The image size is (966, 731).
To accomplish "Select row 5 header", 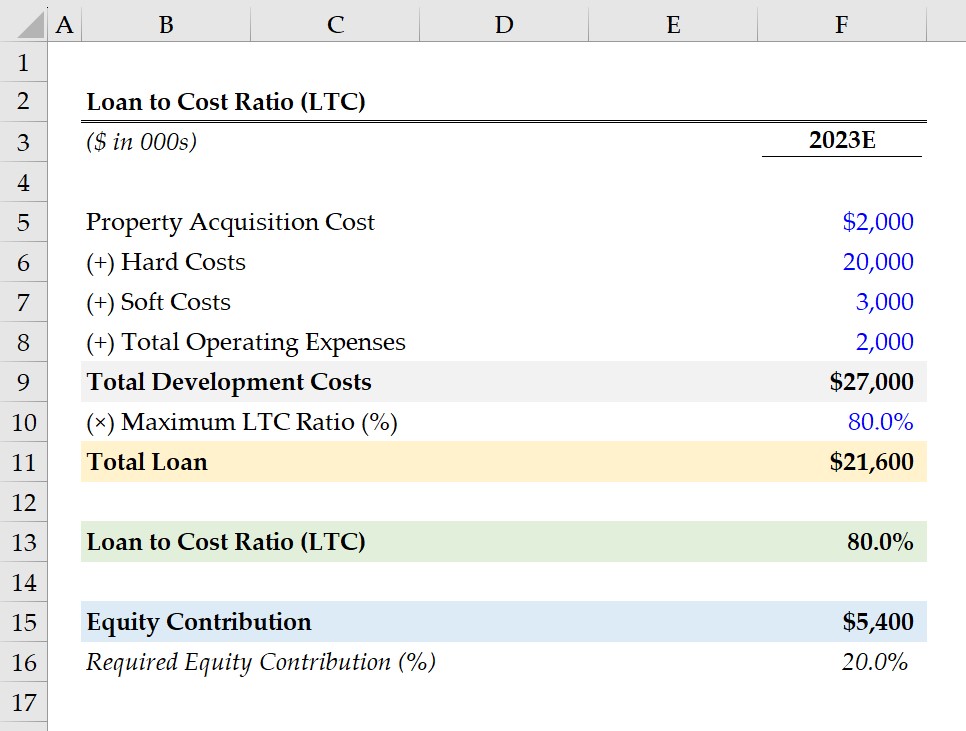I will click(x=23, y=222).
